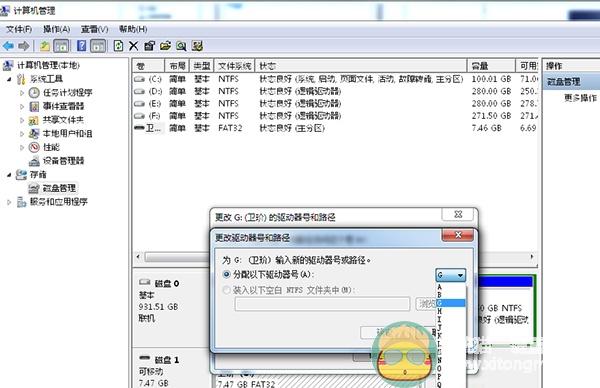Toggle the show/hide console tree icon
The width and height of the screenshot is (600, 388).
pyautogui.click(x=61, y=46)
